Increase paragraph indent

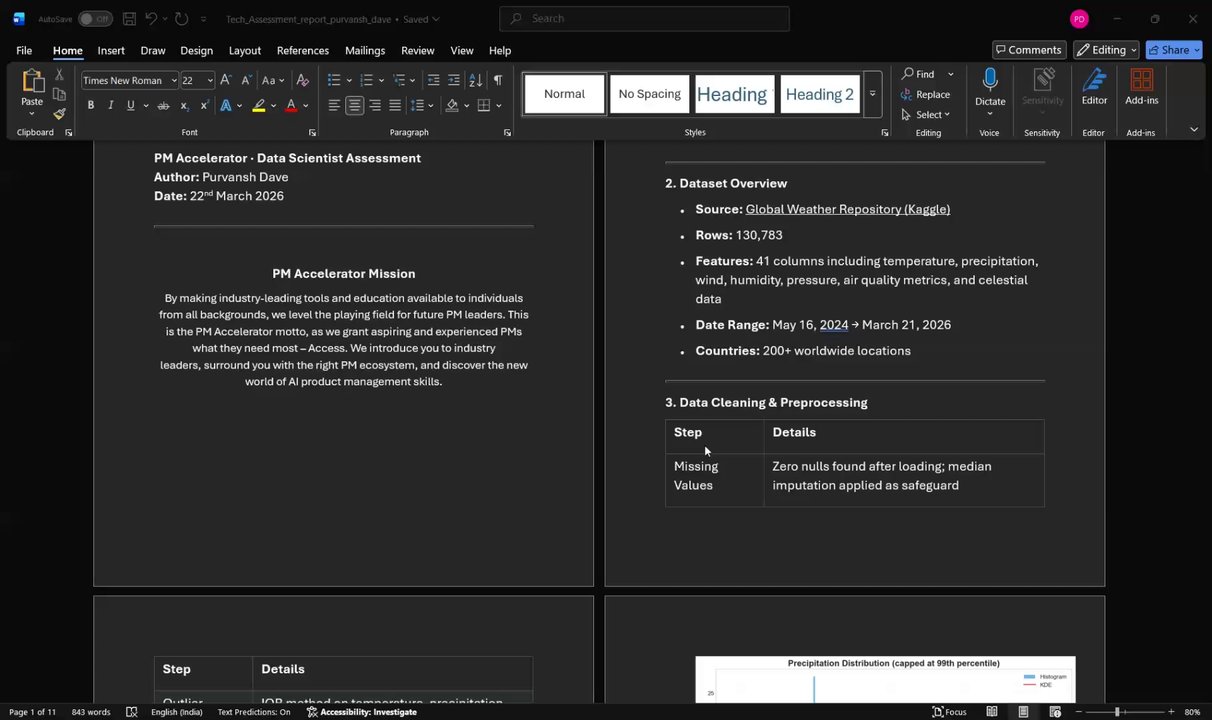(453, 80)
